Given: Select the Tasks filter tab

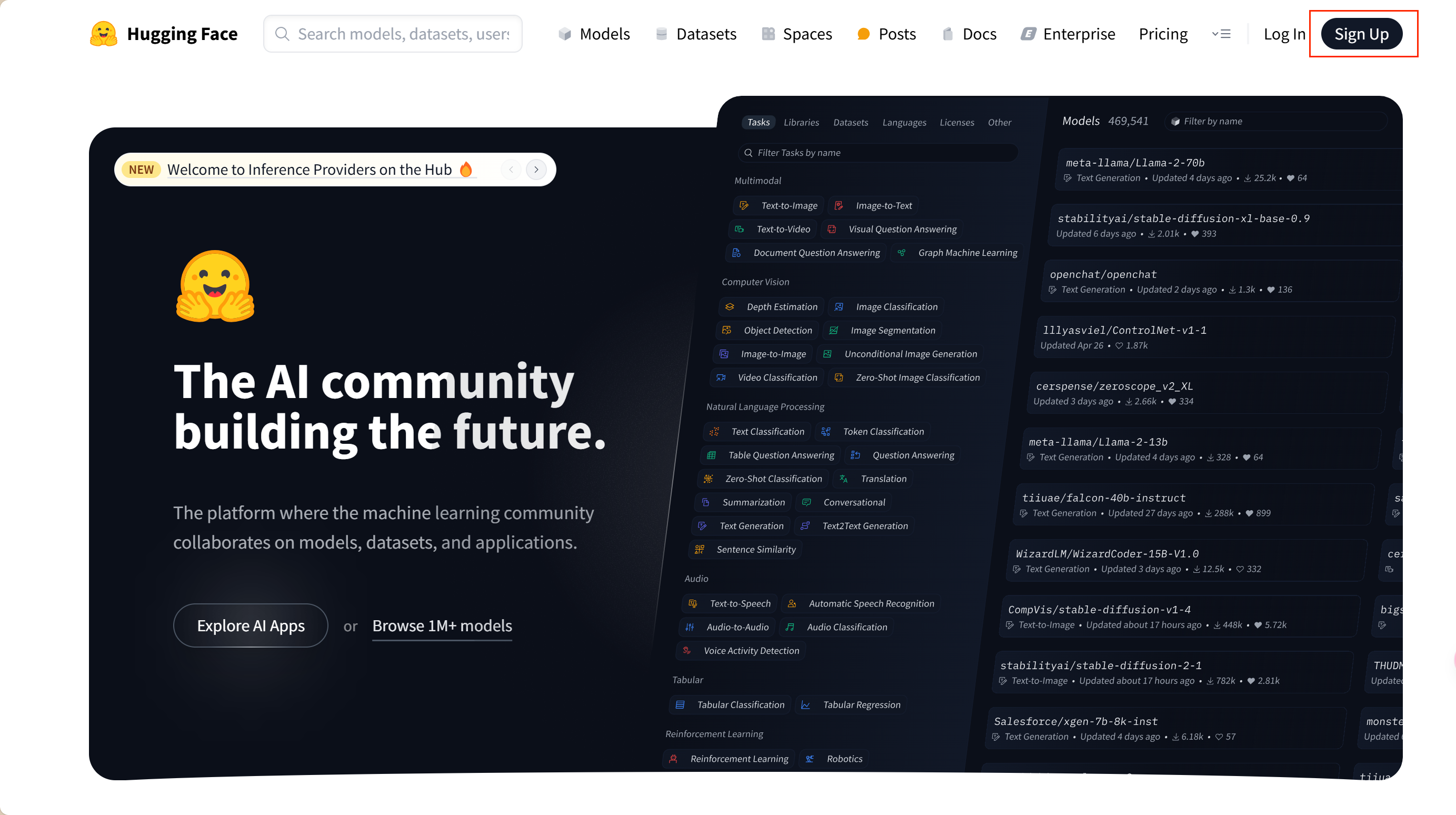Looking at the screenshot, I should point(759,122).
